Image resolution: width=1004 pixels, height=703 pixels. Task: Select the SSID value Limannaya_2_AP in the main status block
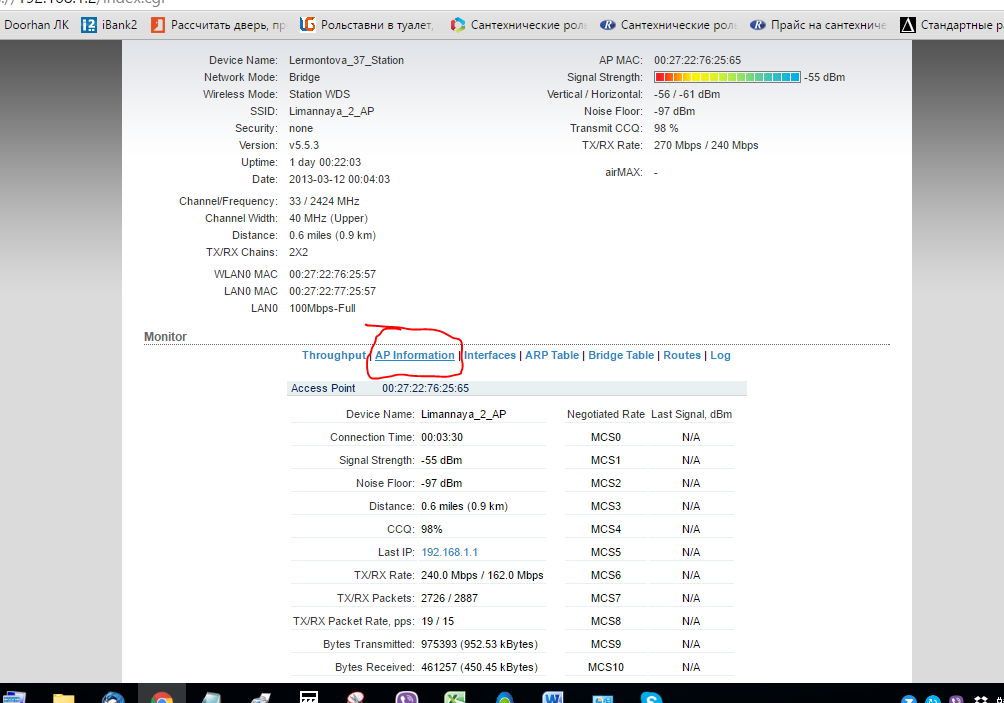click(332, 111)
